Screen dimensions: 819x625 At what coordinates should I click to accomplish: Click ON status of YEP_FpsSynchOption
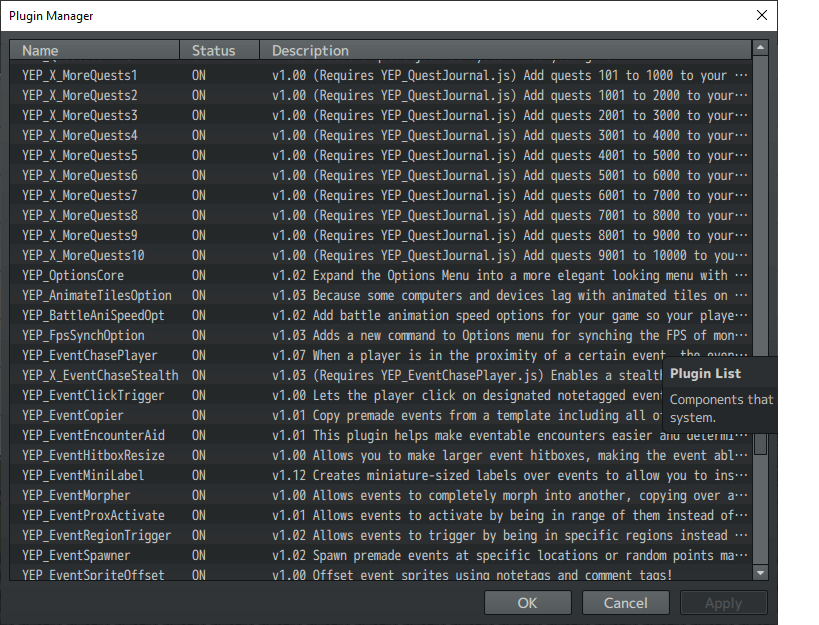click(x=198, y=335)
